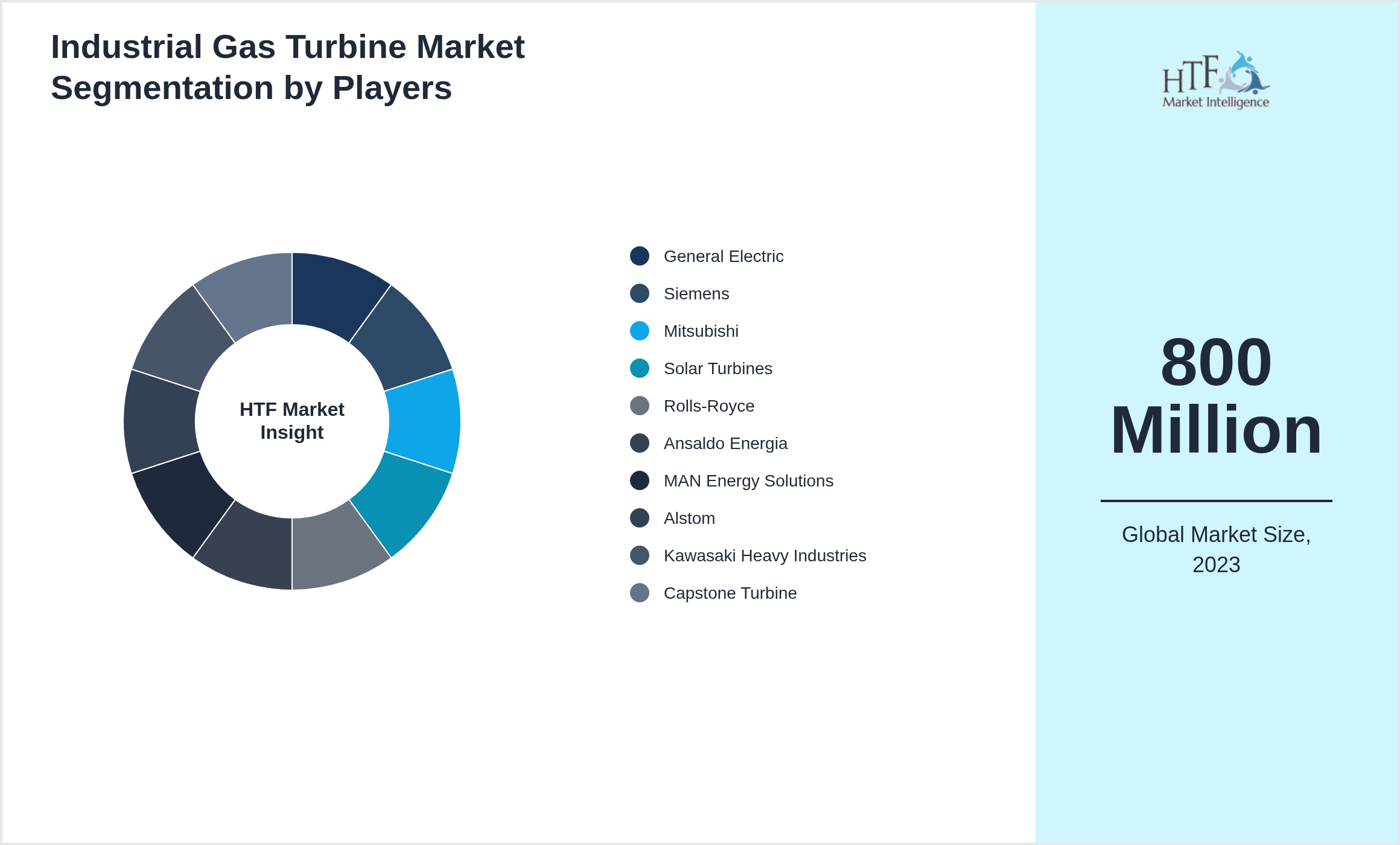Click the 800 Million market size figure
The height and width of the screenshot is (845, 1400).
1216,395
